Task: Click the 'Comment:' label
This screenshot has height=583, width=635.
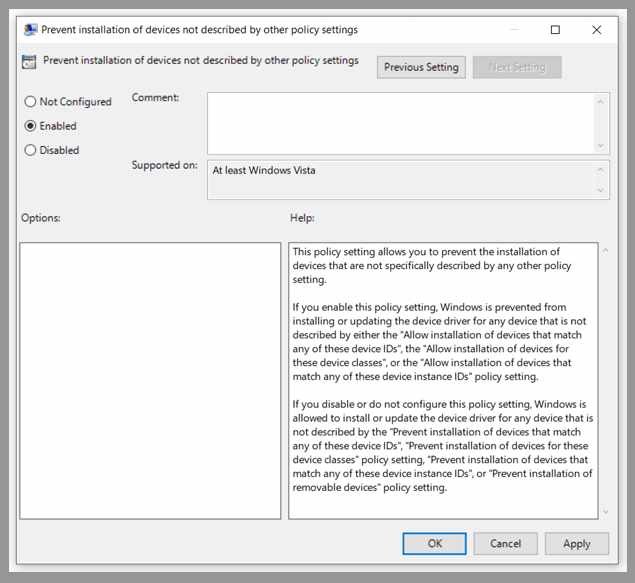Action: pyautogui.click(x=155, y=98)
